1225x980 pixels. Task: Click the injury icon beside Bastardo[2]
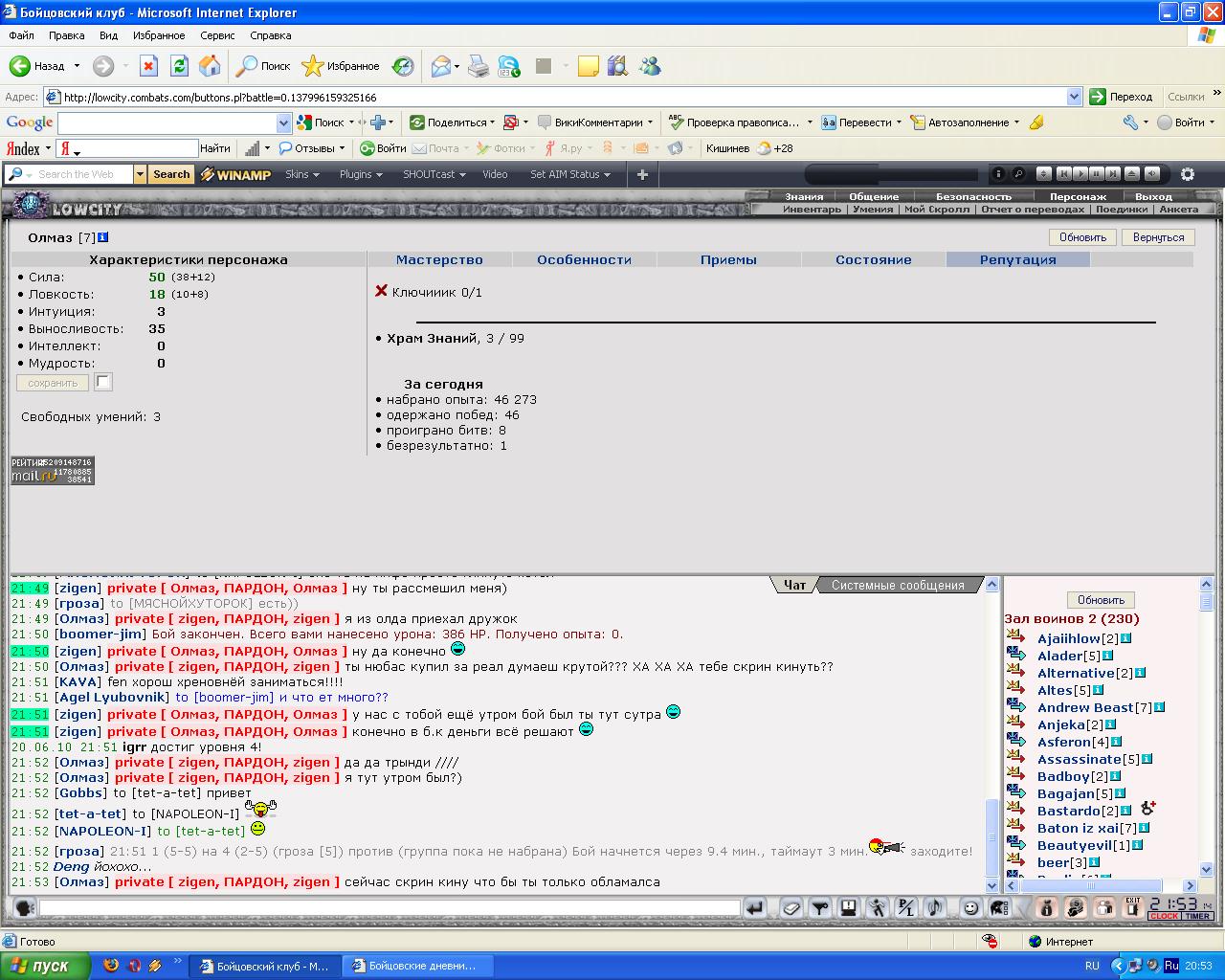coord(1148,810)
